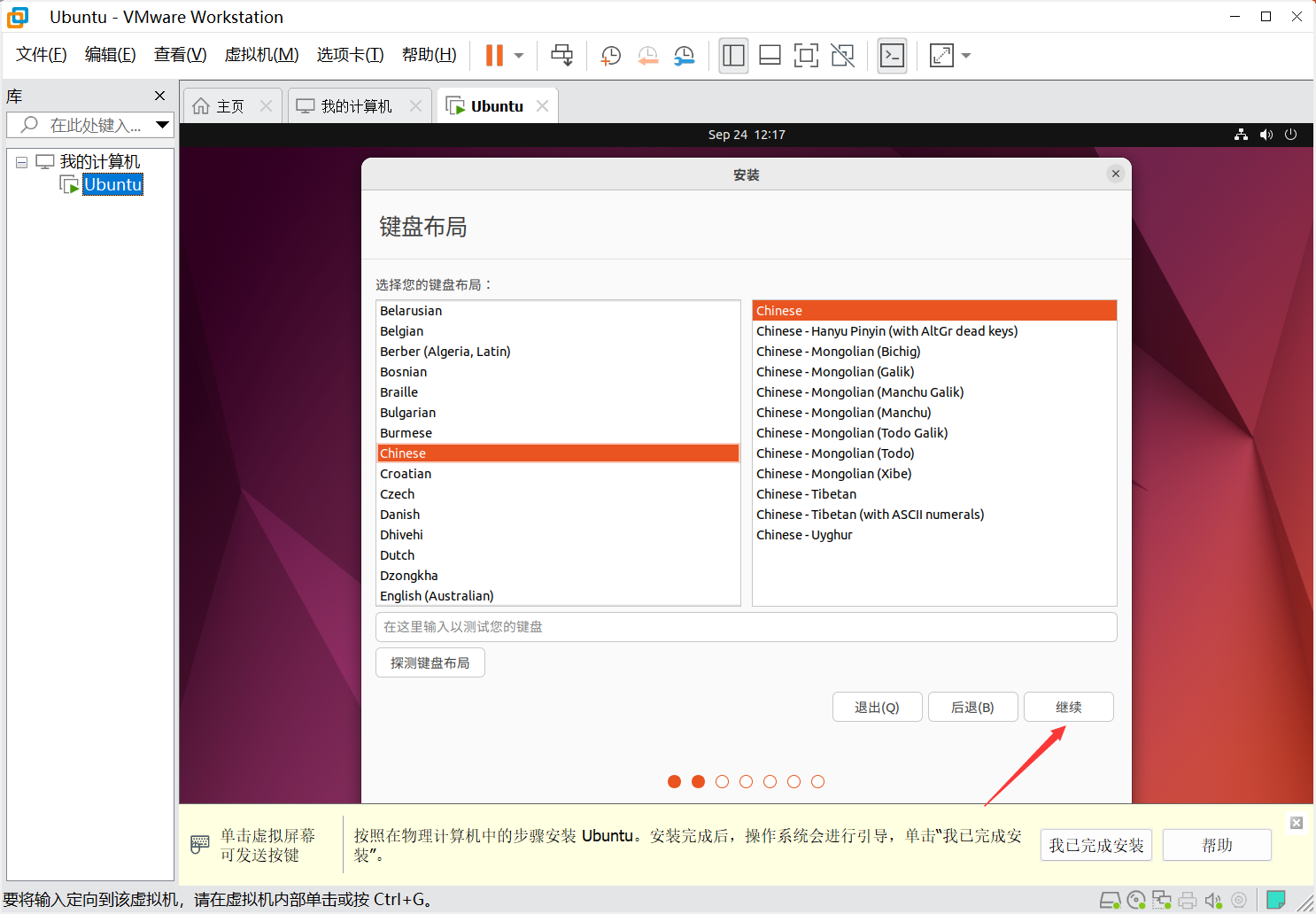
Task: Click the teal message log icon
Action: 1276,901
